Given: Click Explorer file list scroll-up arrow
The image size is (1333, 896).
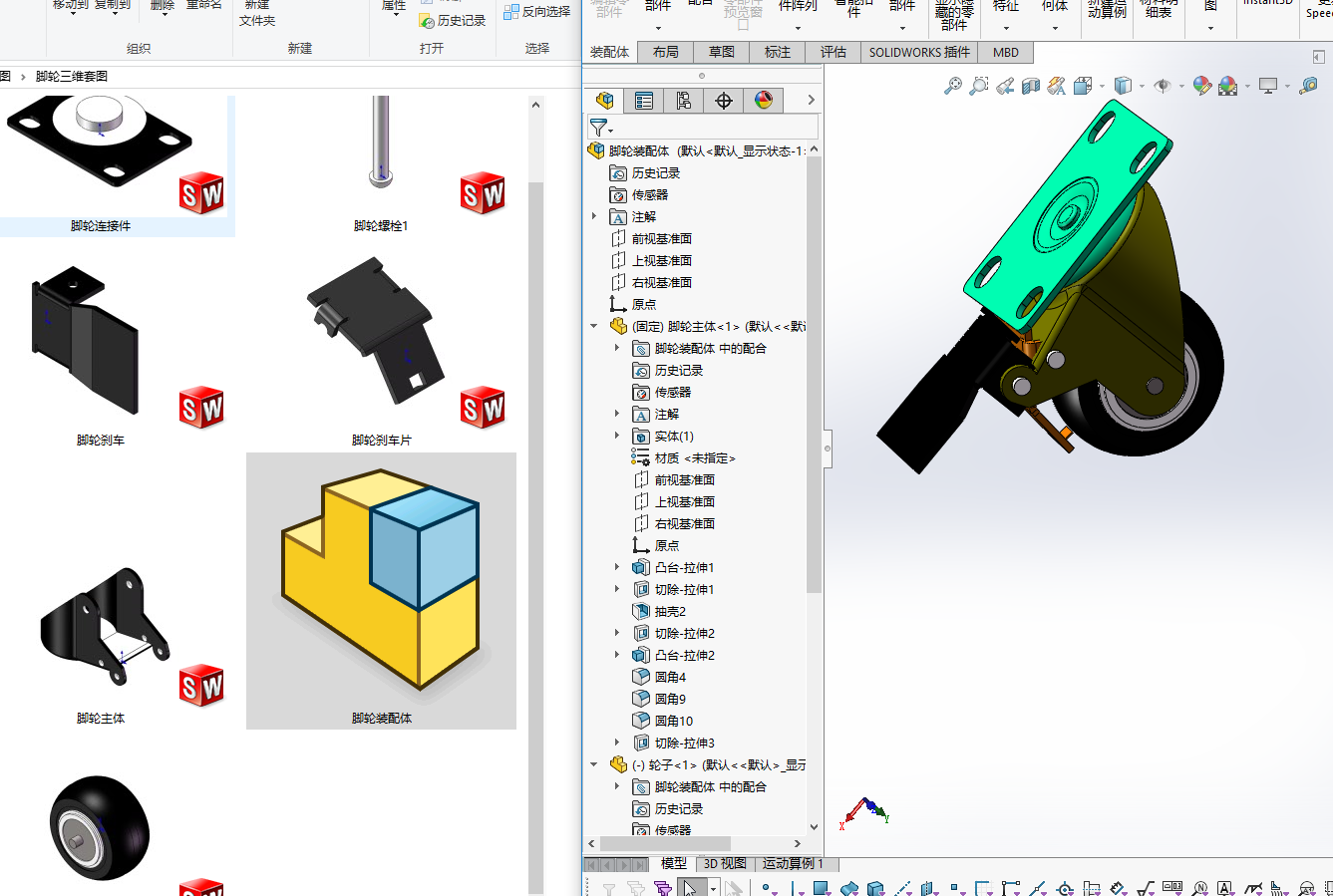Looking at the screenshot, I should click(x=536, y=105).
